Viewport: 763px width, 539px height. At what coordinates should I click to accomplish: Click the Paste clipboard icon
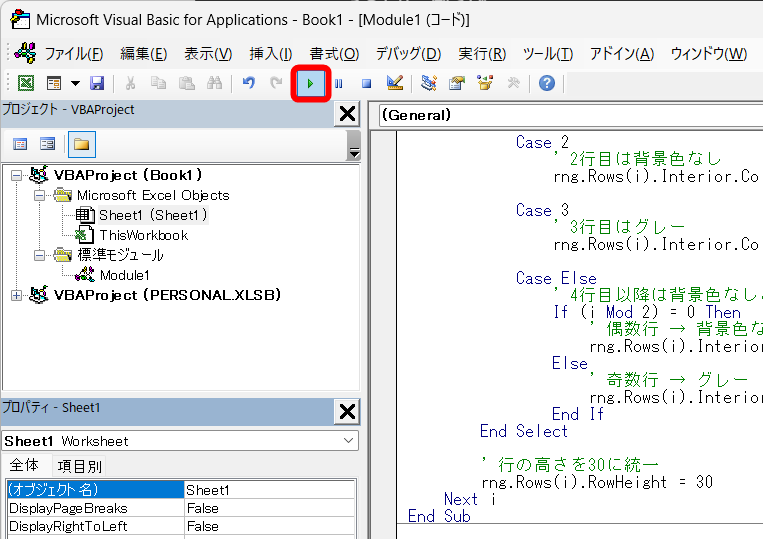pos(186,83)
